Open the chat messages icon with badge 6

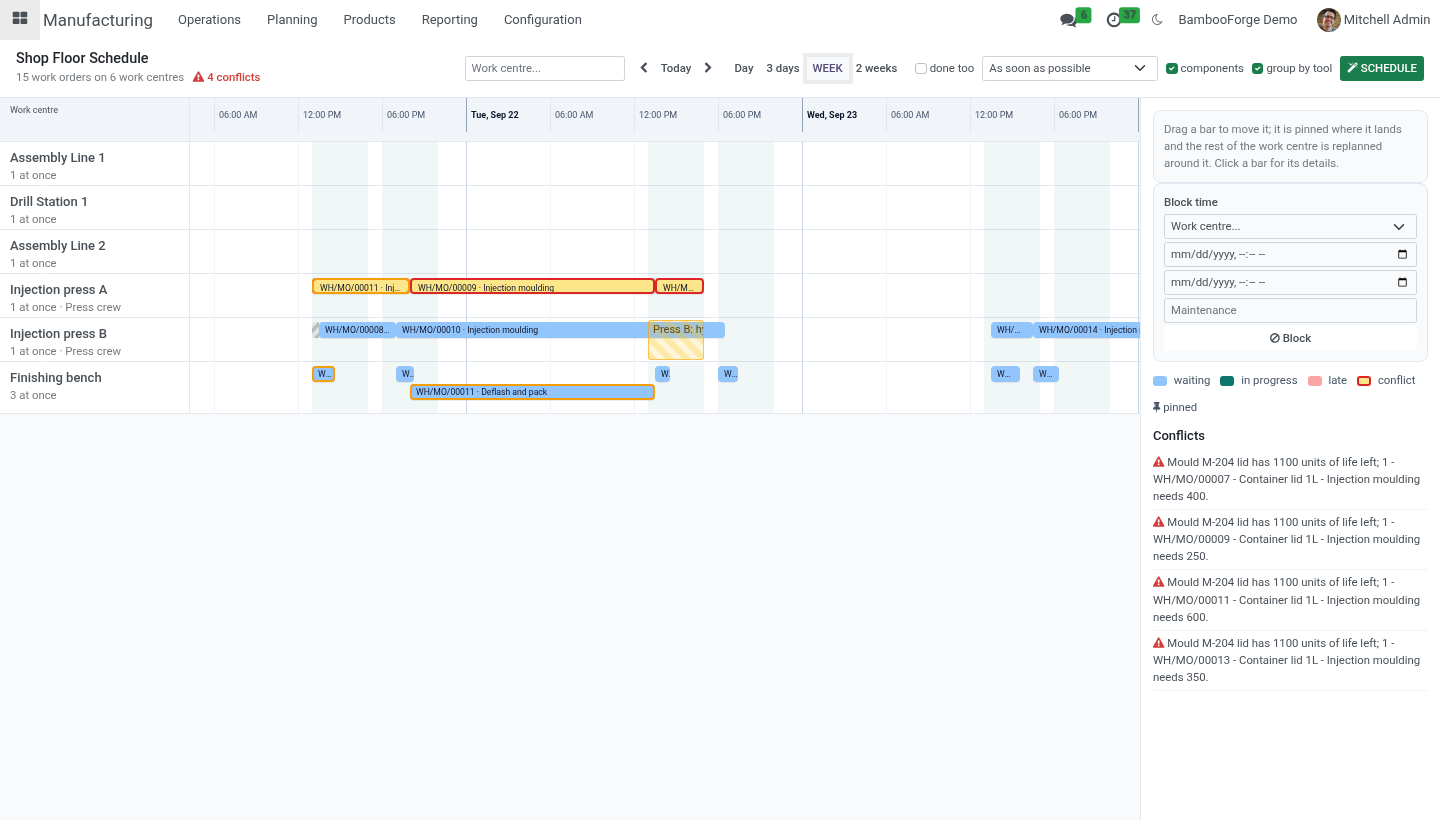tap(1068, 20)
